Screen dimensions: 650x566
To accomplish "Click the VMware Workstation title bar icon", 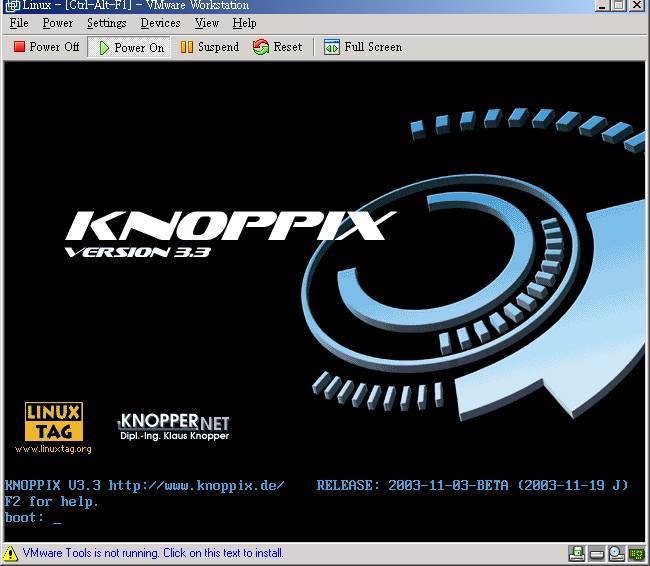I will (x=12, y=5).
